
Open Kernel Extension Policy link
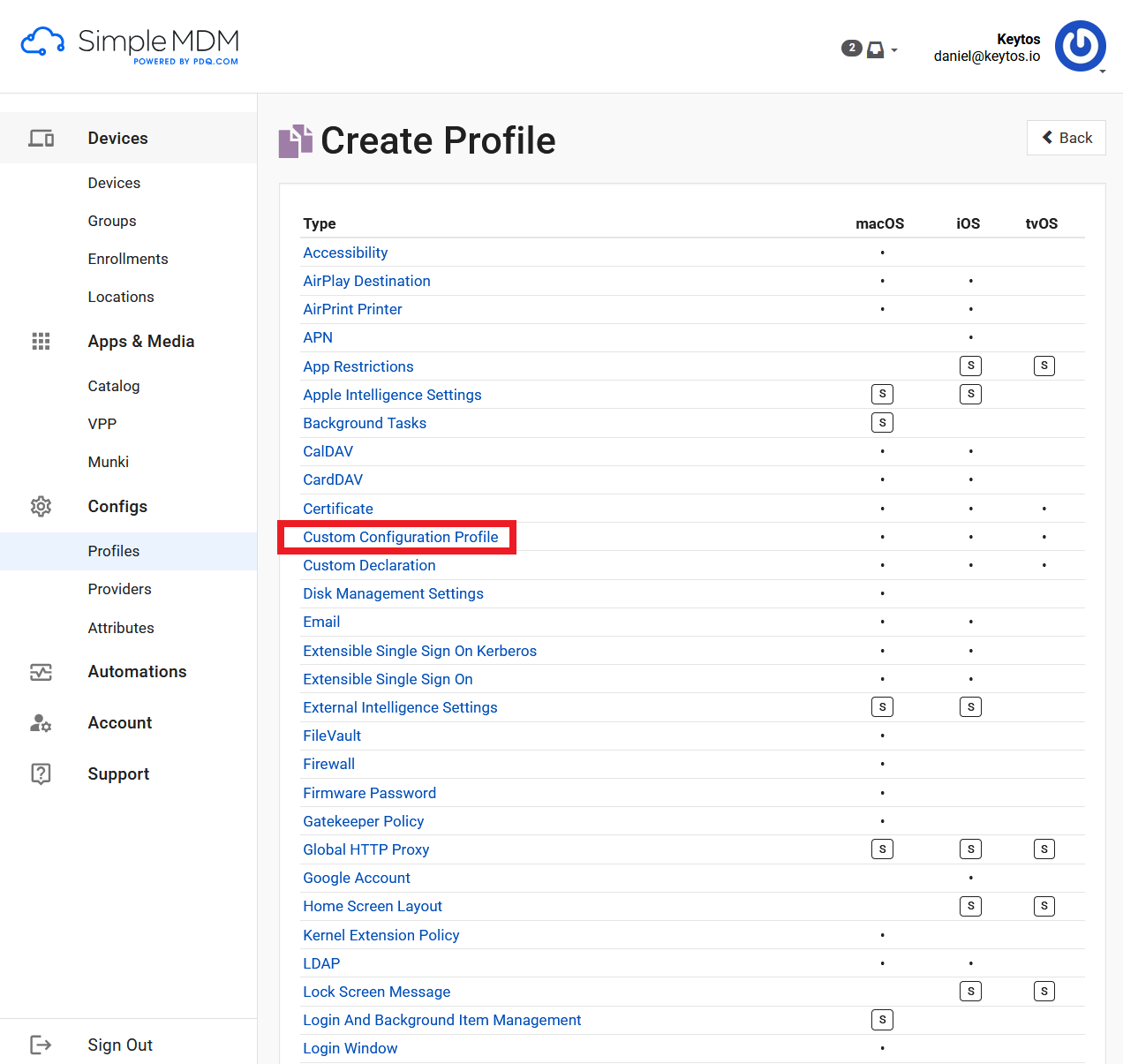coord(381,935)
